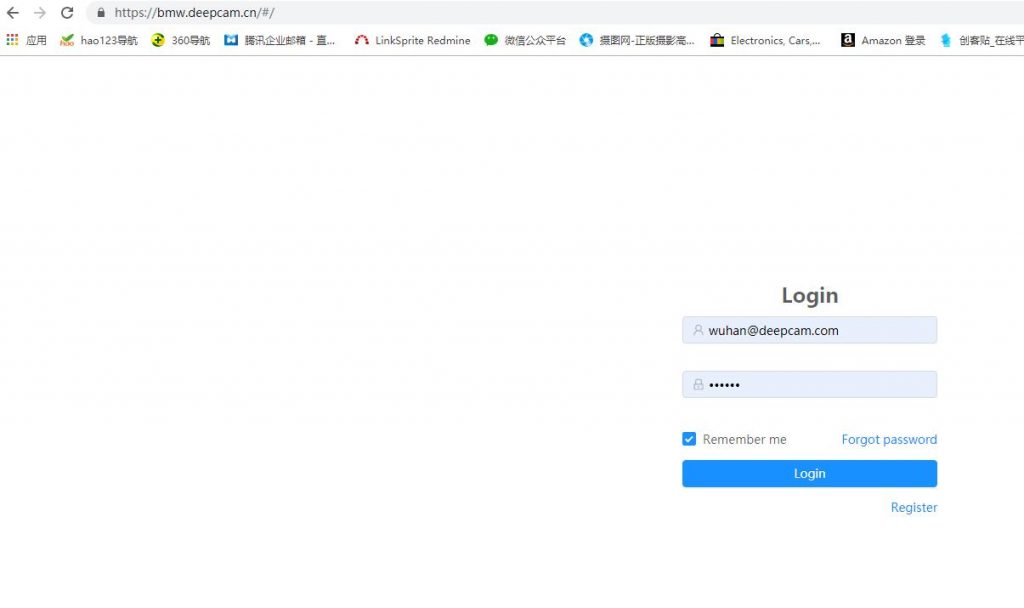Reload the page with refresh icon
Screen dimensions: 1024x608
point(67,13)
